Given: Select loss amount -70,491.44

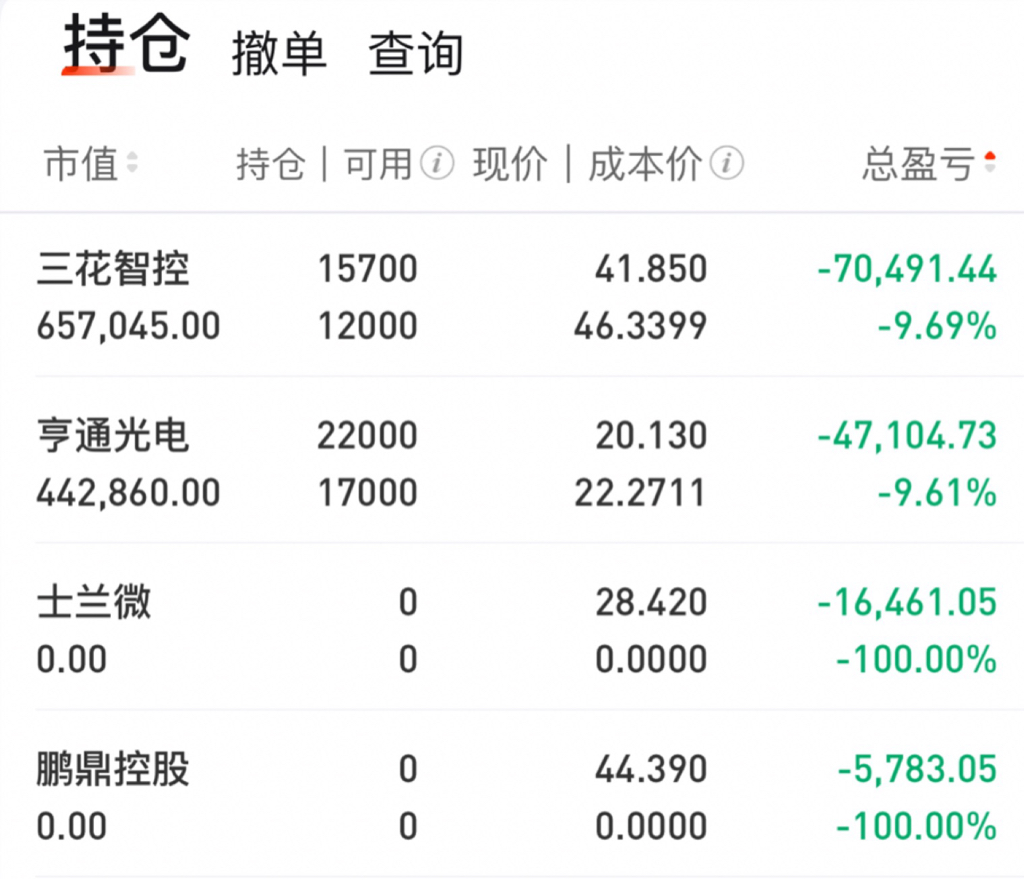Looking at the screenshot, I should (907, 269).
